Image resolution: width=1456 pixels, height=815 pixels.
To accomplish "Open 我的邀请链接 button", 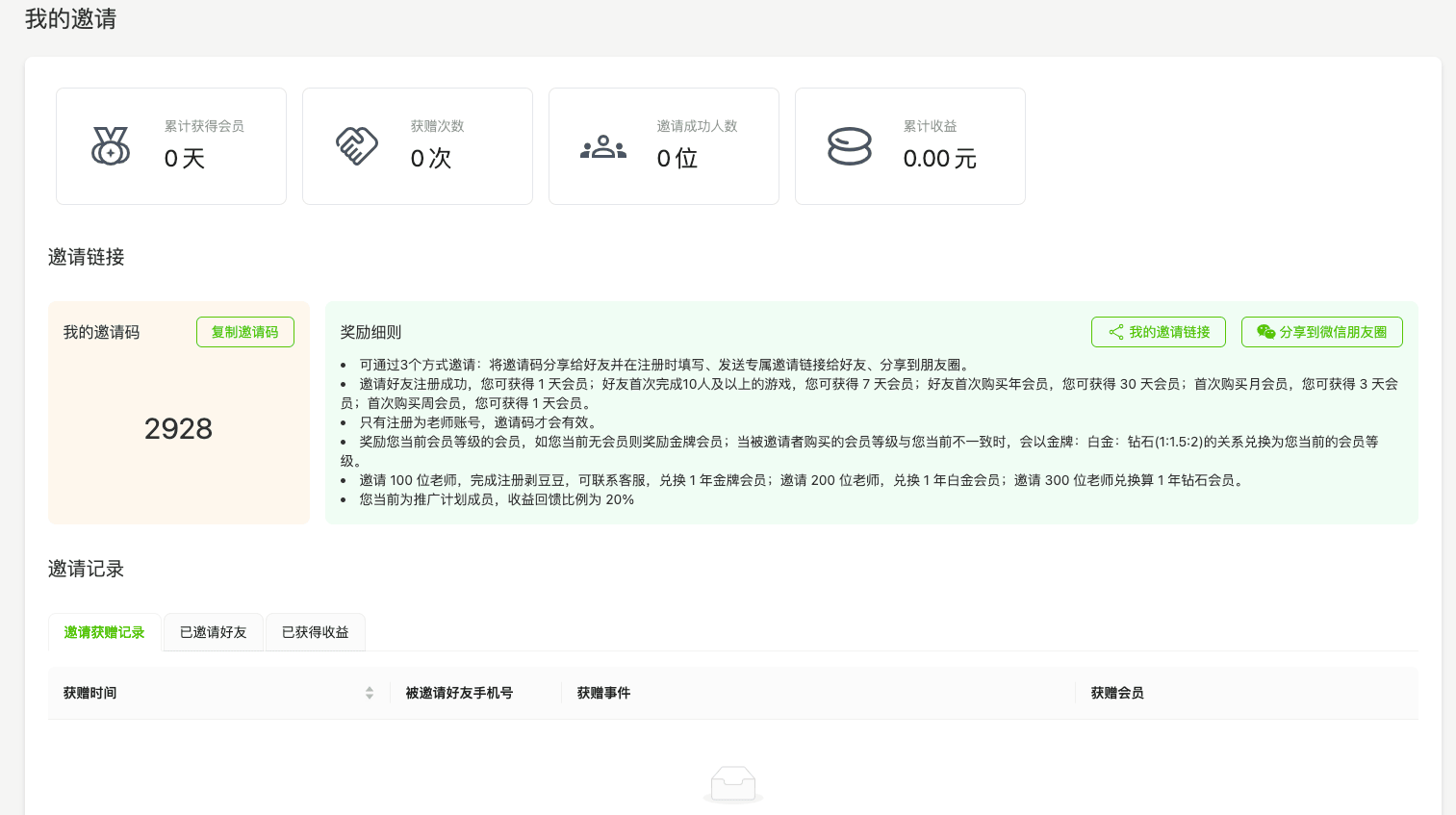I will pos(1159,332).
